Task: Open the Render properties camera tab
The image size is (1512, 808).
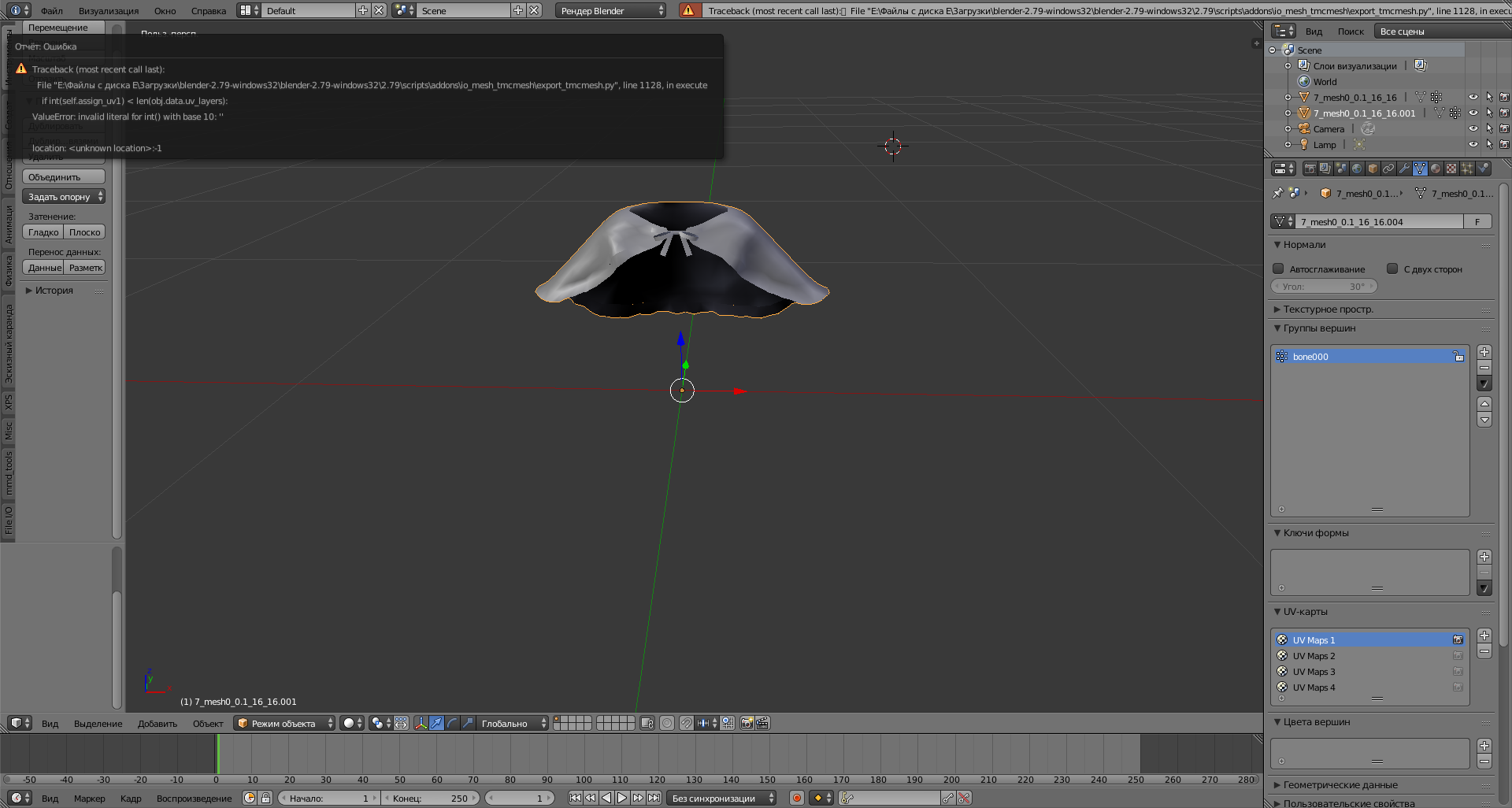Action: coord(1310,169)
